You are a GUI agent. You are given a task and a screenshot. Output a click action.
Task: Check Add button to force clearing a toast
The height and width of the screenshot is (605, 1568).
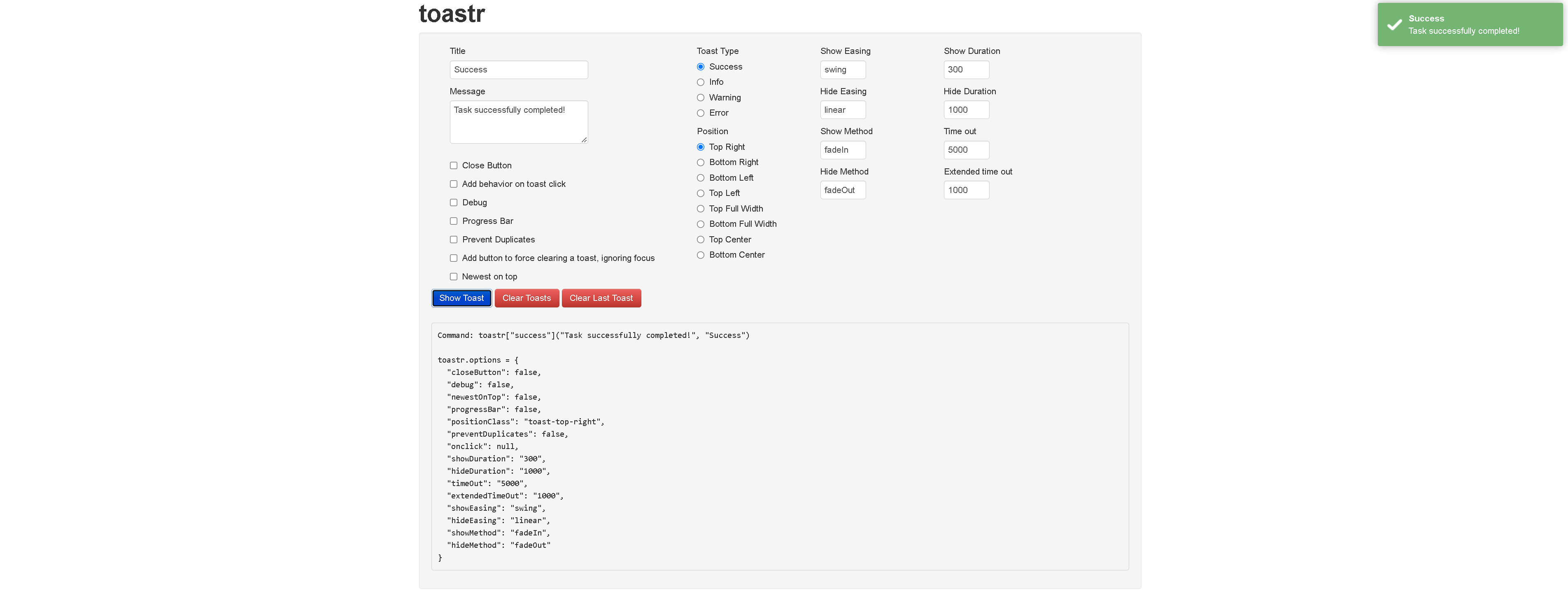(x=454, y=258)
